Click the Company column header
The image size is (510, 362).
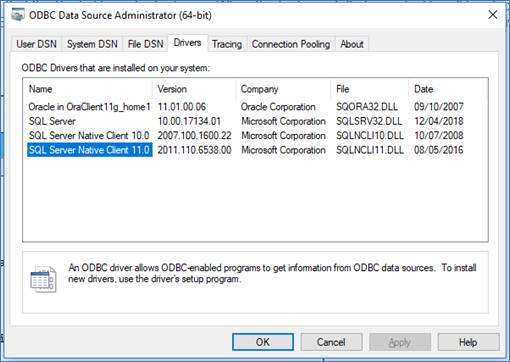pos(283,89)
